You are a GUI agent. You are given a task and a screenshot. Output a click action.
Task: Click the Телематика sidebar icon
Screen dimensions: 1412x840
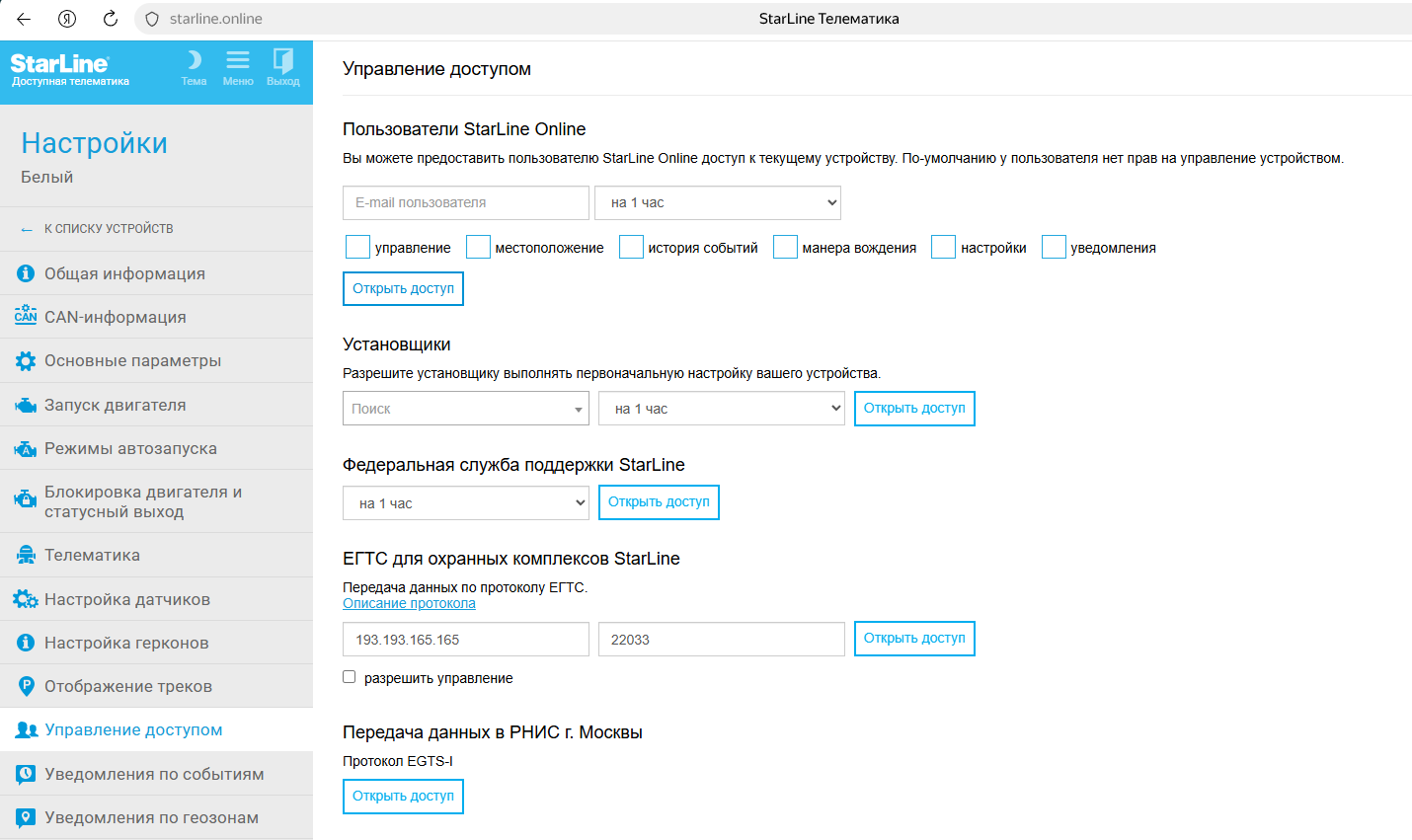pos(26,556)
